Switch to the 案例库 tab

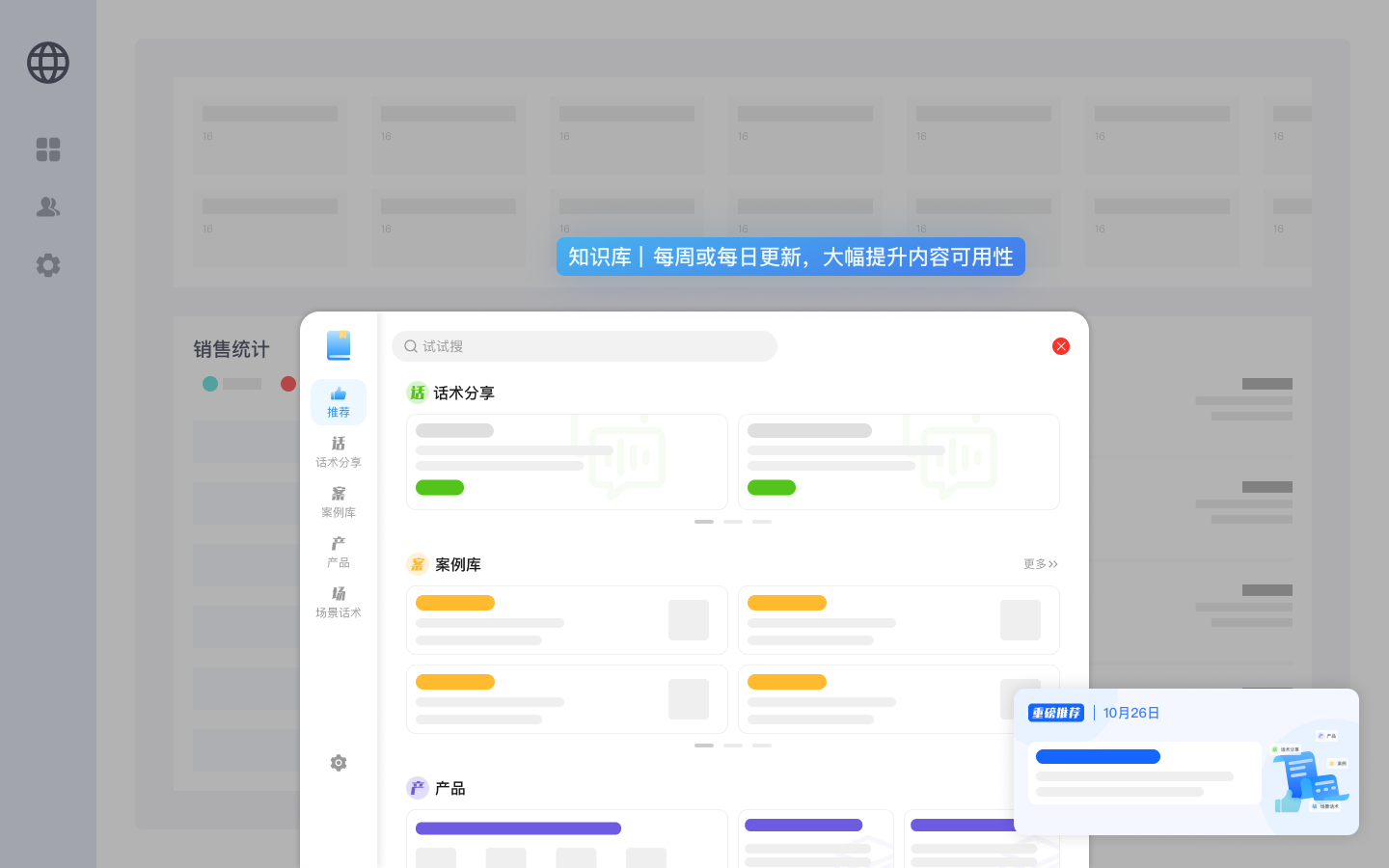339,502
